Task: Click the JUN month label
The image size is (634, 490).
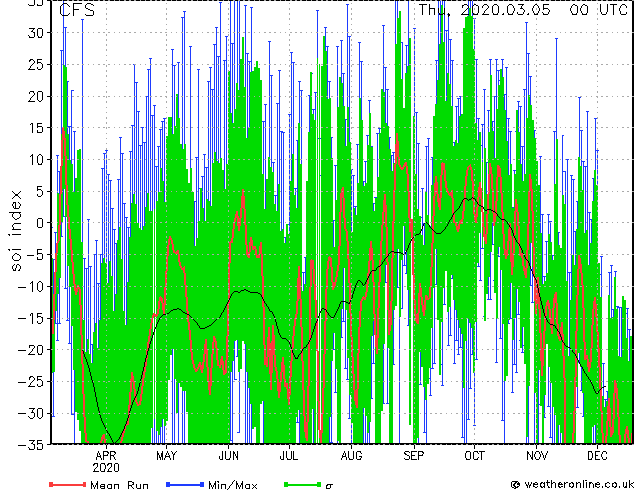Action: [x=228, y=456]
